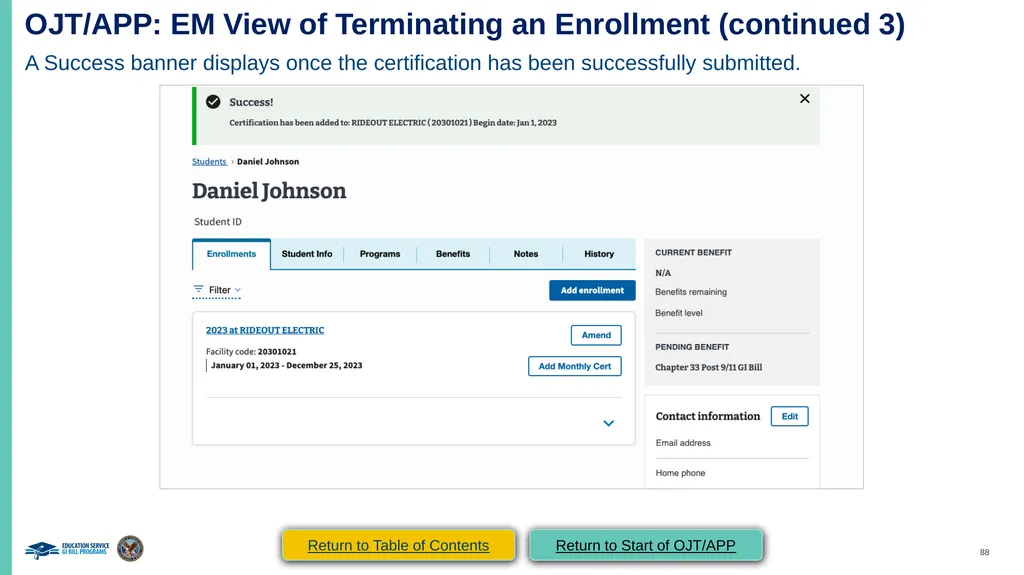
Task: Select the Benefits remaining label
Action: [x=691, y=292]
